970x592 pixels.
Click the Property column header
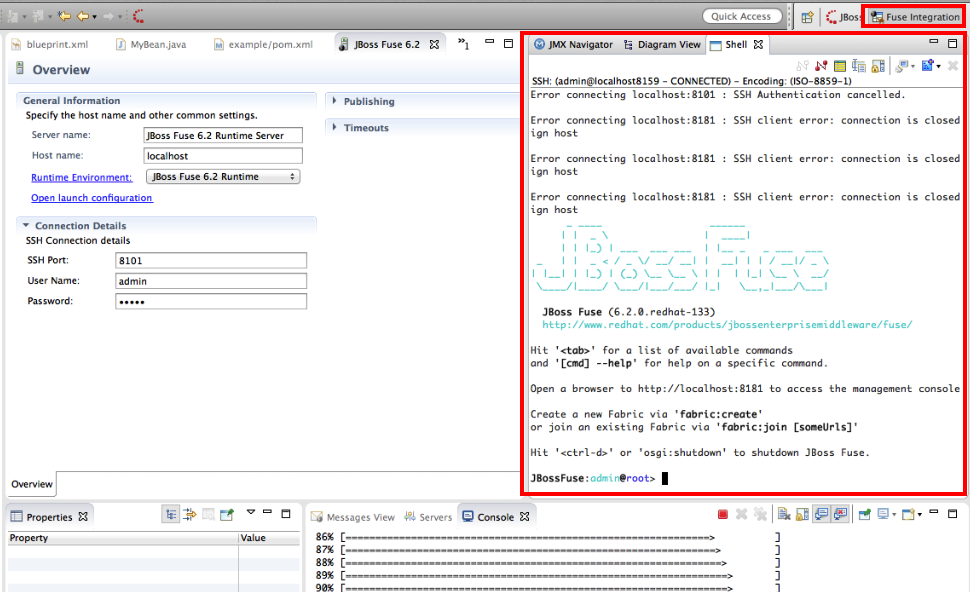122,538
